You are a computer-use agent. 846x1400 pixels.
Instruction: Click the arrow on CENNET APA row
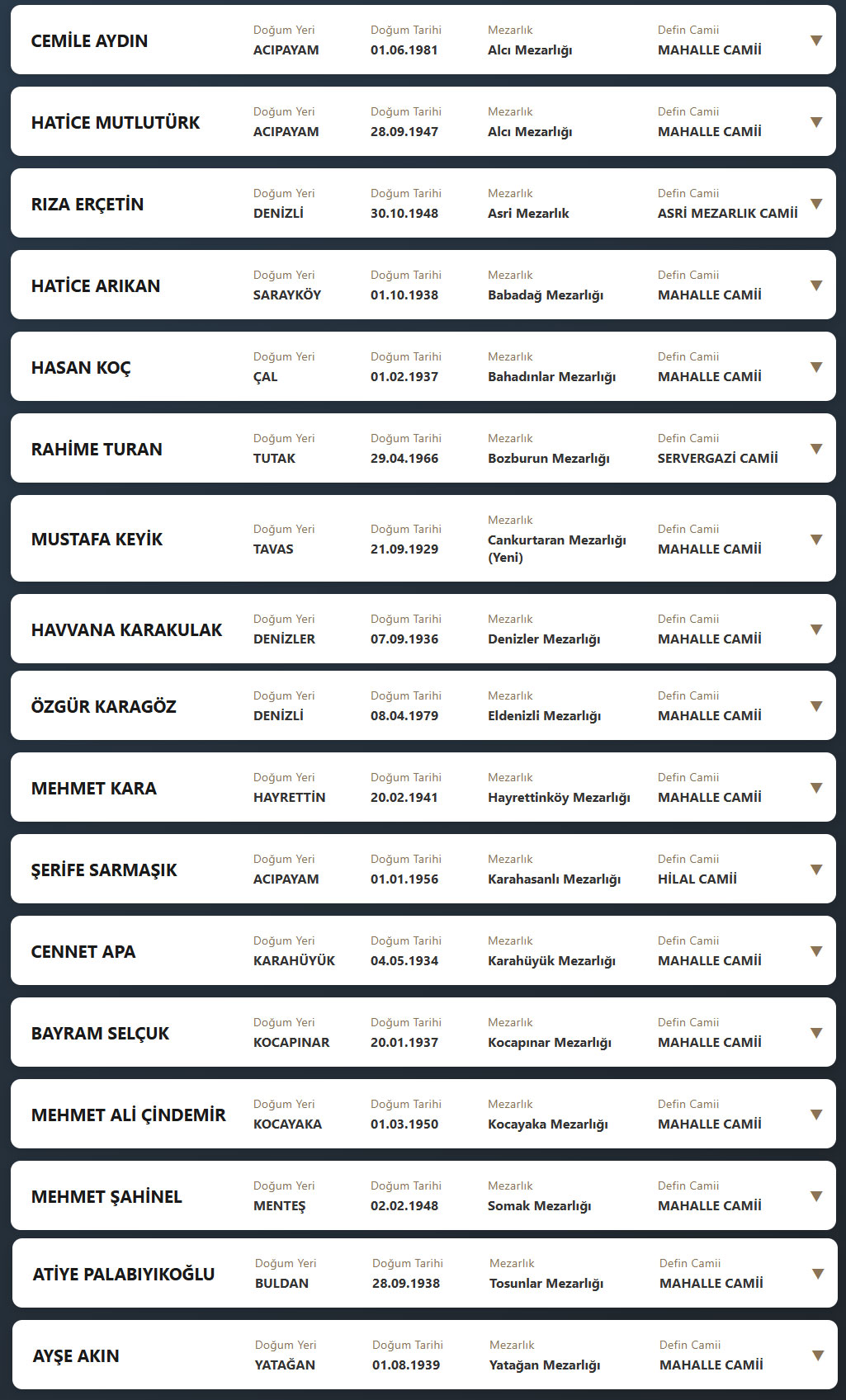815,951
